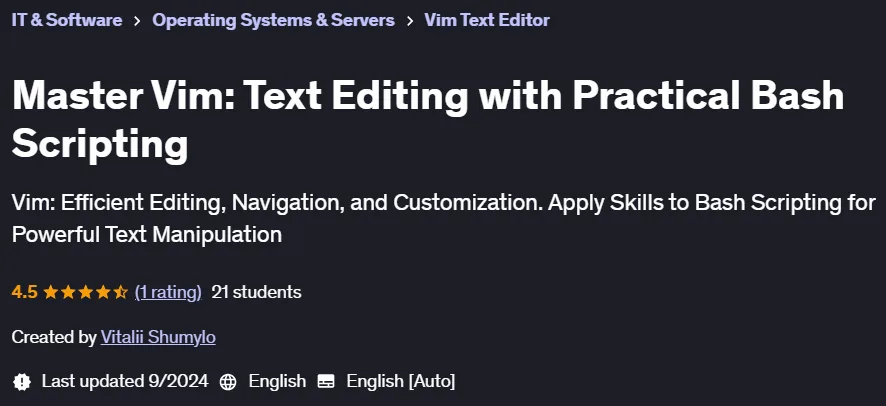Click the 21 students count

[x=256, y=292]
